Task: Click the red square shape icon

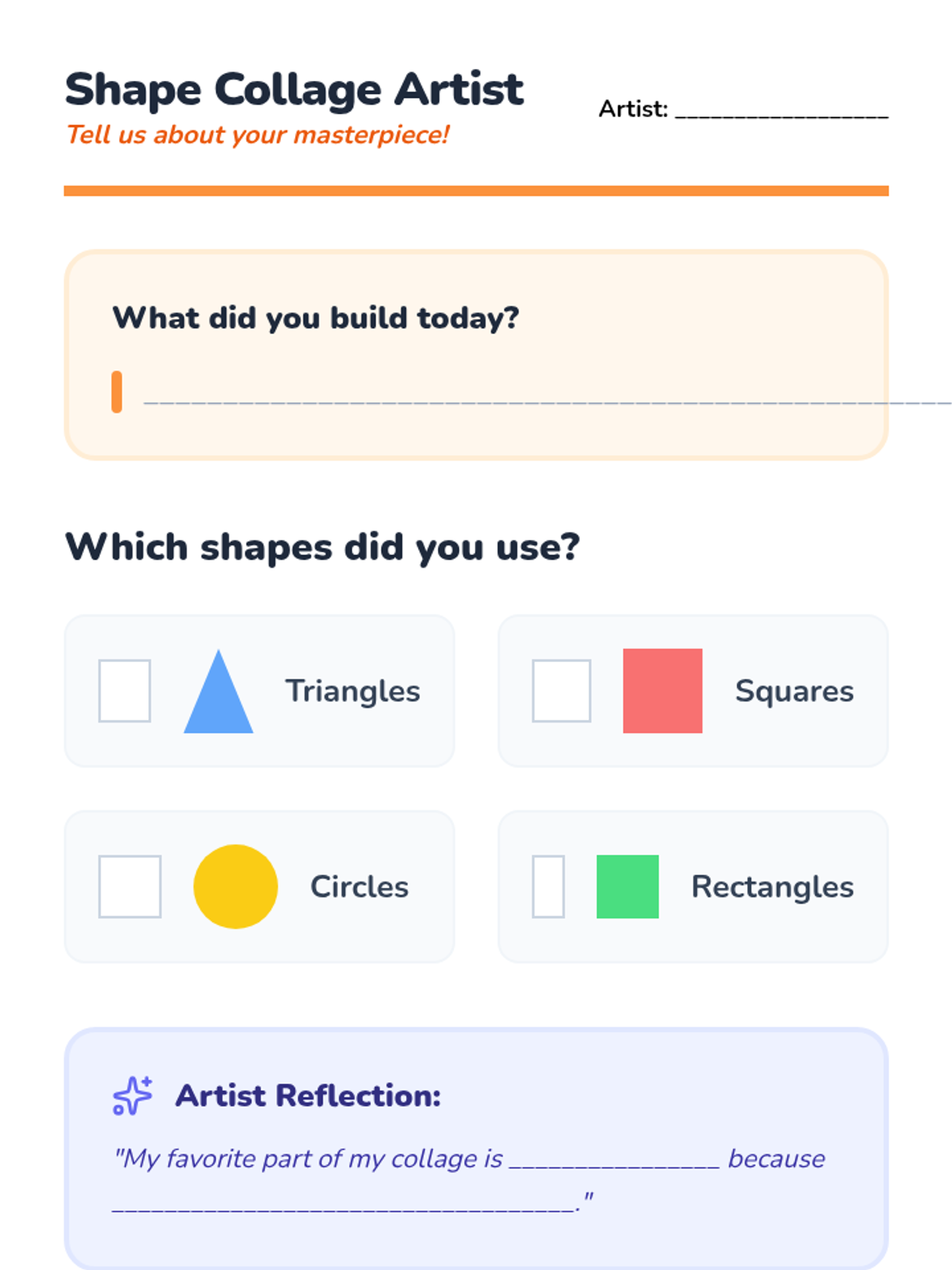Action: [662, 691]
